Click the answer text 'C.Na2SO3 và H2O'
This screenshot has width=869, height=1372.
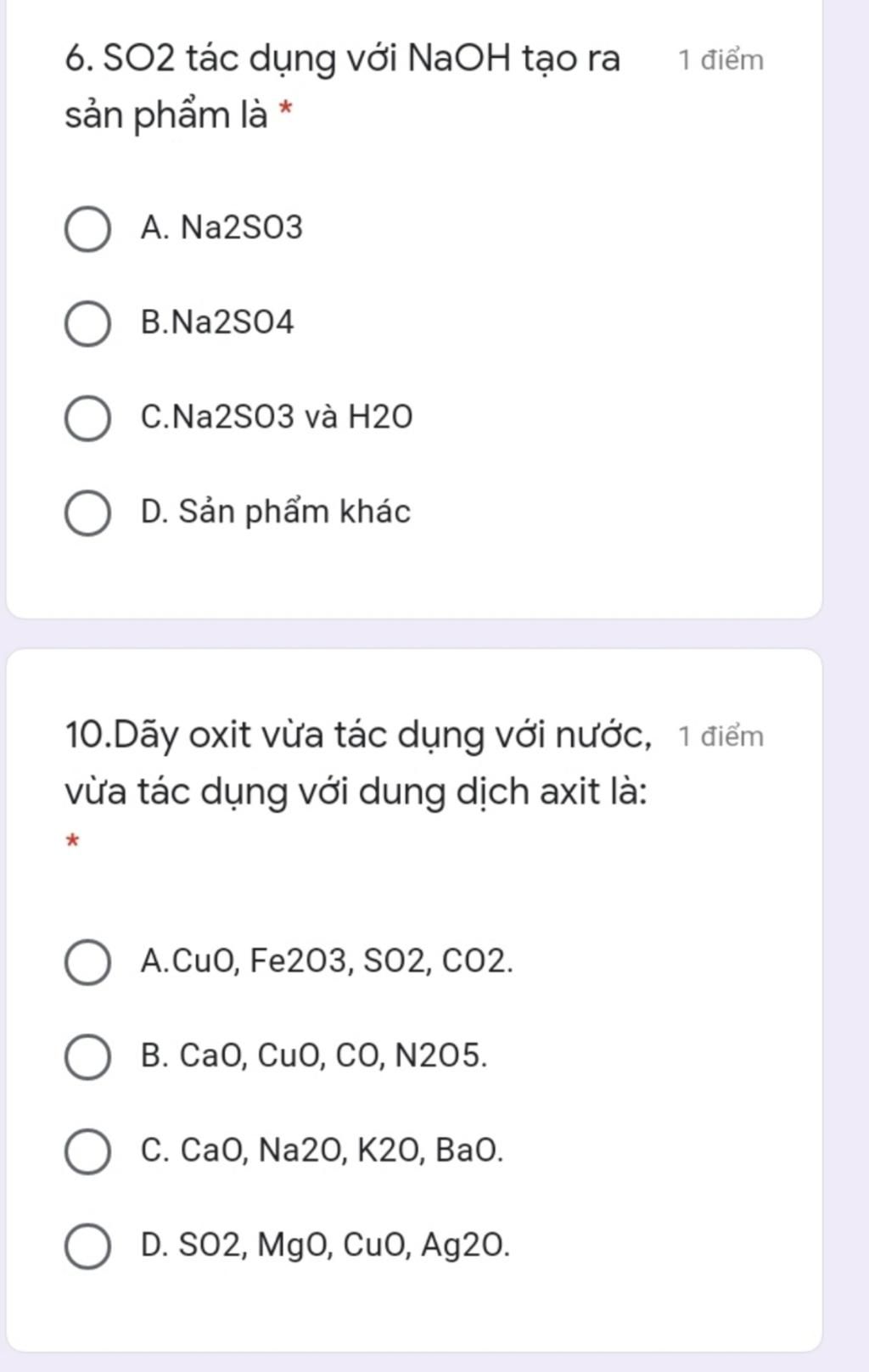point(277,417)
